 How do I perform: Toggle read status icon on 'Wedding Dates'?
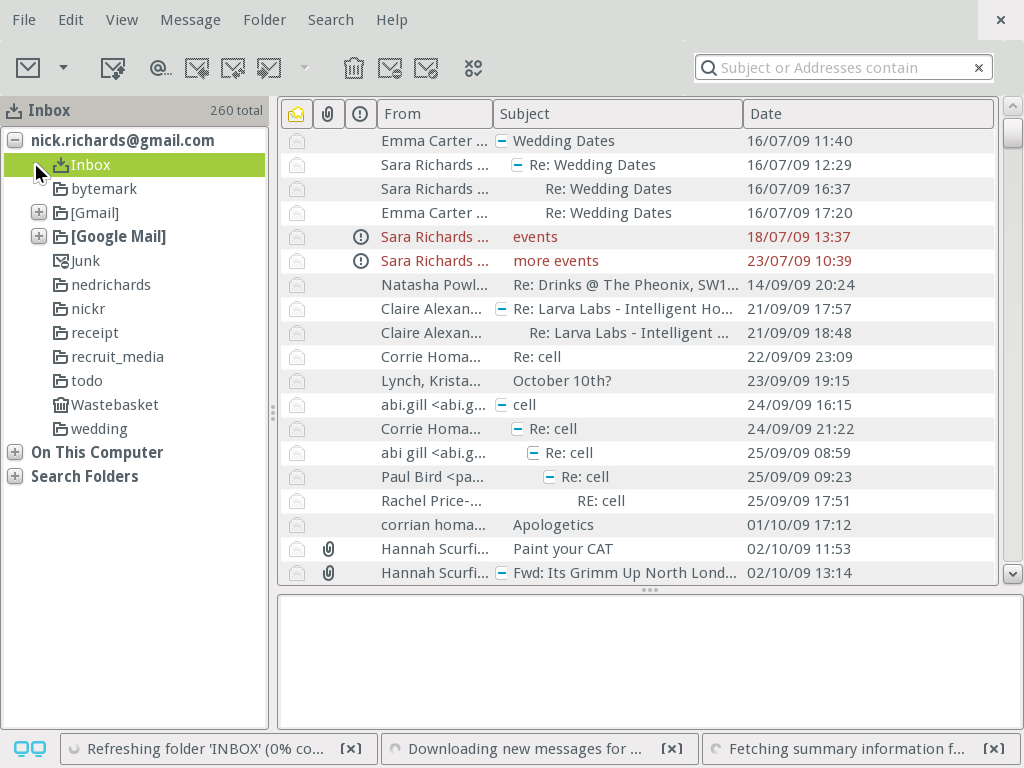coord(296,141)
